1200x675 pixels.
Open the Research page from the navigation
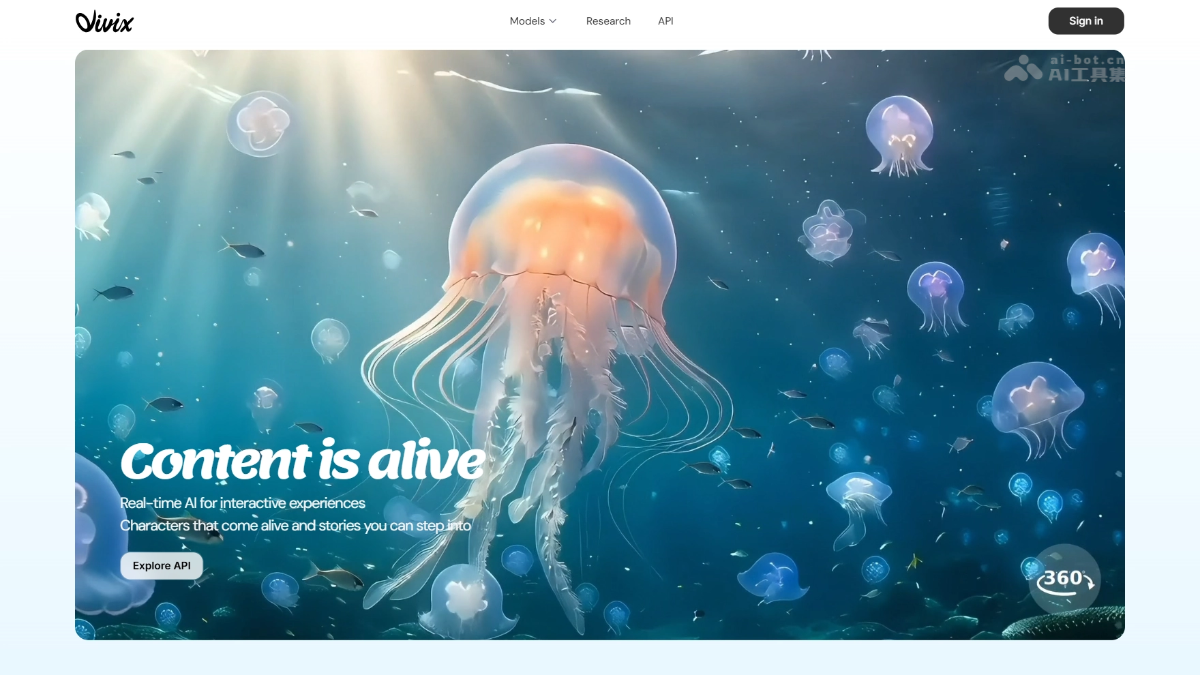pyautogui.click(x=608, y=21)
